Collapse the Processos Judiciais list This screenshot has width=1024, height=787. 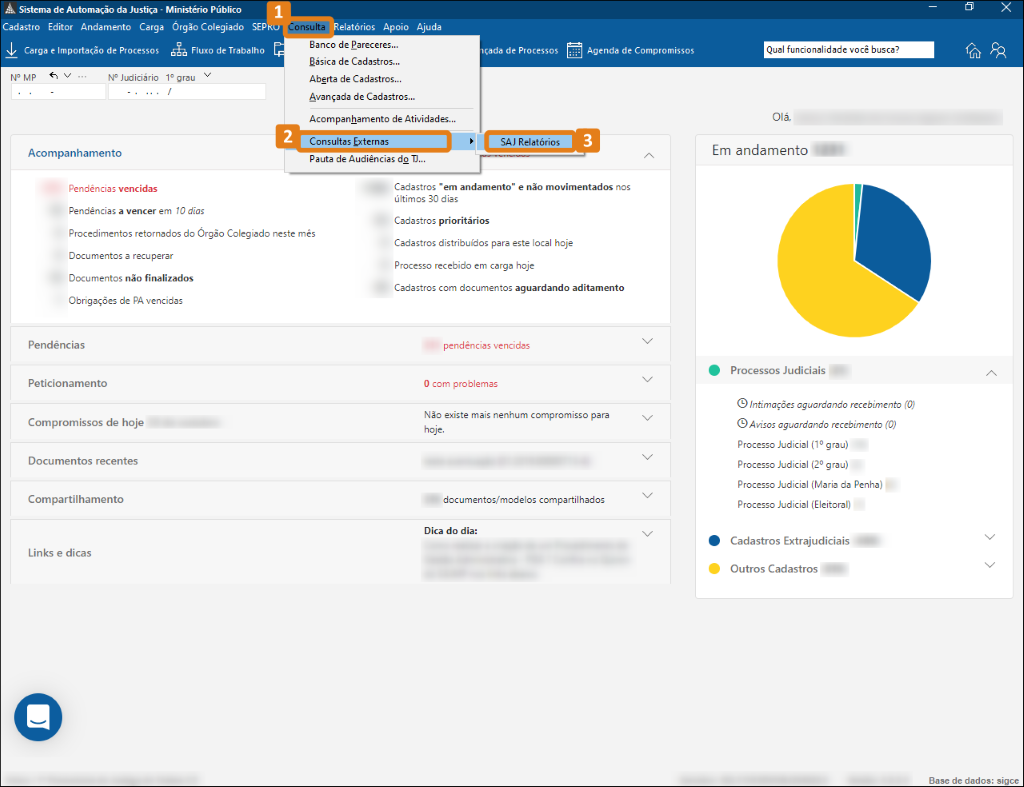991,373
